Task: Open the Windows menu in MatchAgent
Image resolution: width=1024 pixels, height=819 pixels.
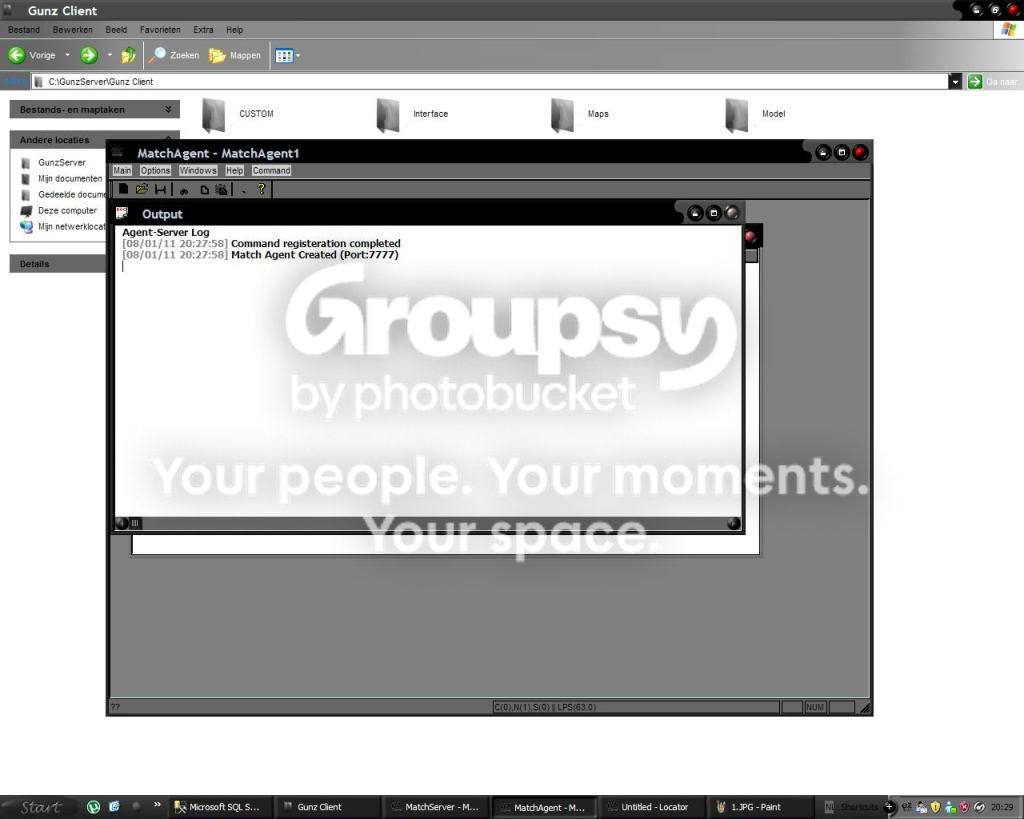Action: pos(198,170)
